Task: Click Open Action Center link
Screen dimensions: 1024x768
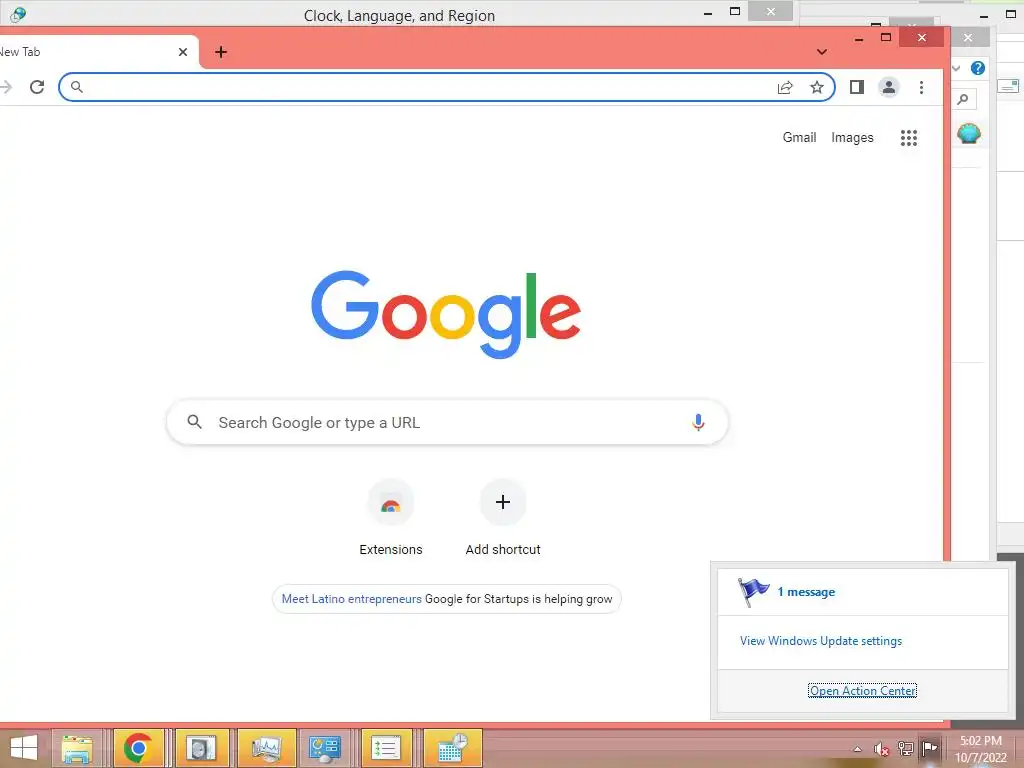Action: coord(863,691)
